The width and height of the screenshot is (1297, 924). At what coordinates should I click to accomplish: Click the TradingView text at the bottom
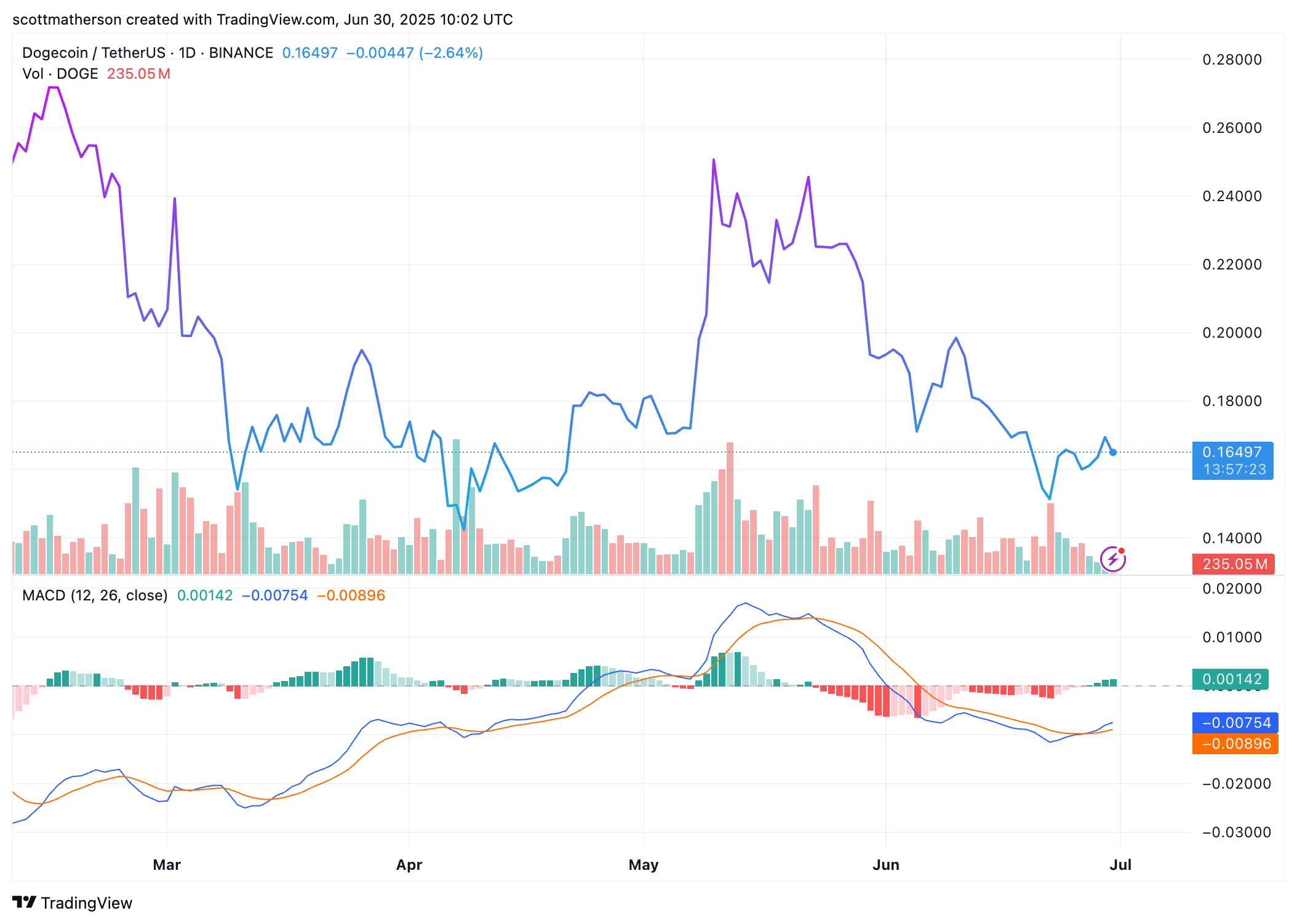click(87, 903)
